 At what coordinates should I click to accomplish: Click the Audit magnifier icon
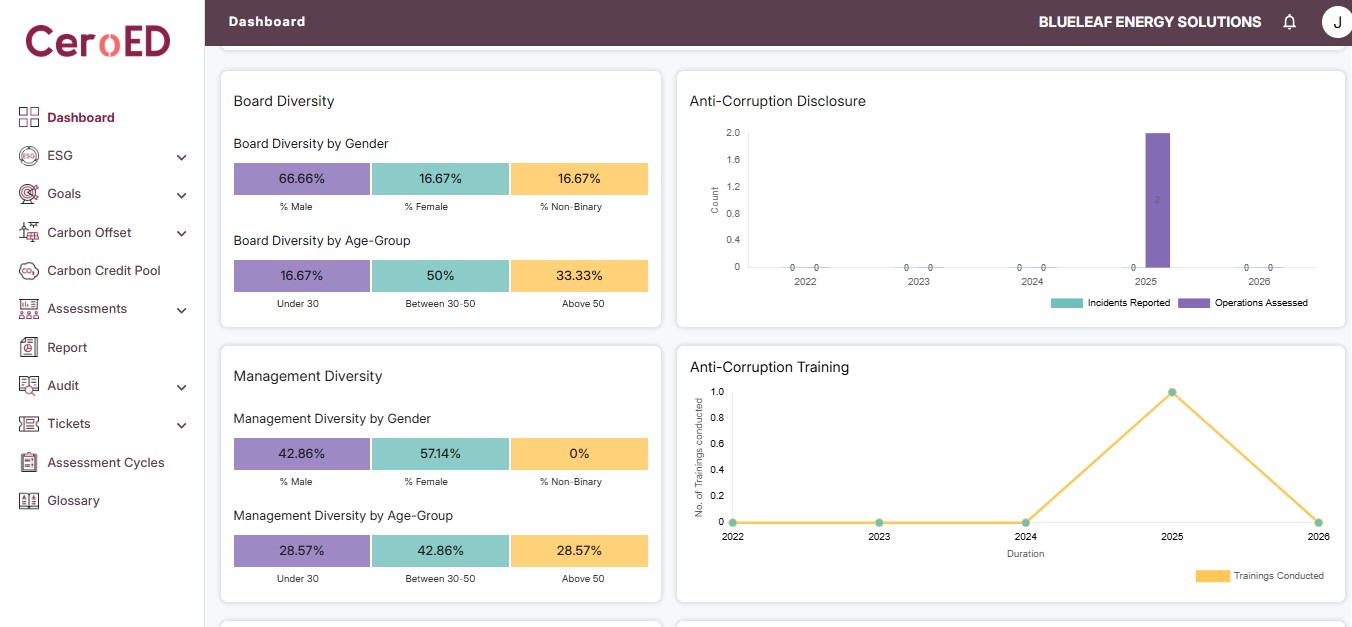coord(29,386)
